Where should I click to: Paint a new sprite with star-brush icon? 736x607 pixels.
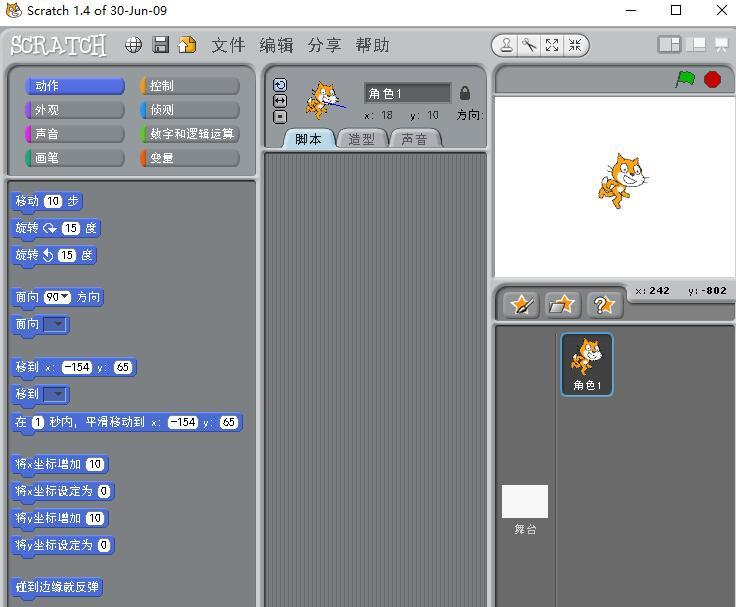pos(521,305)
